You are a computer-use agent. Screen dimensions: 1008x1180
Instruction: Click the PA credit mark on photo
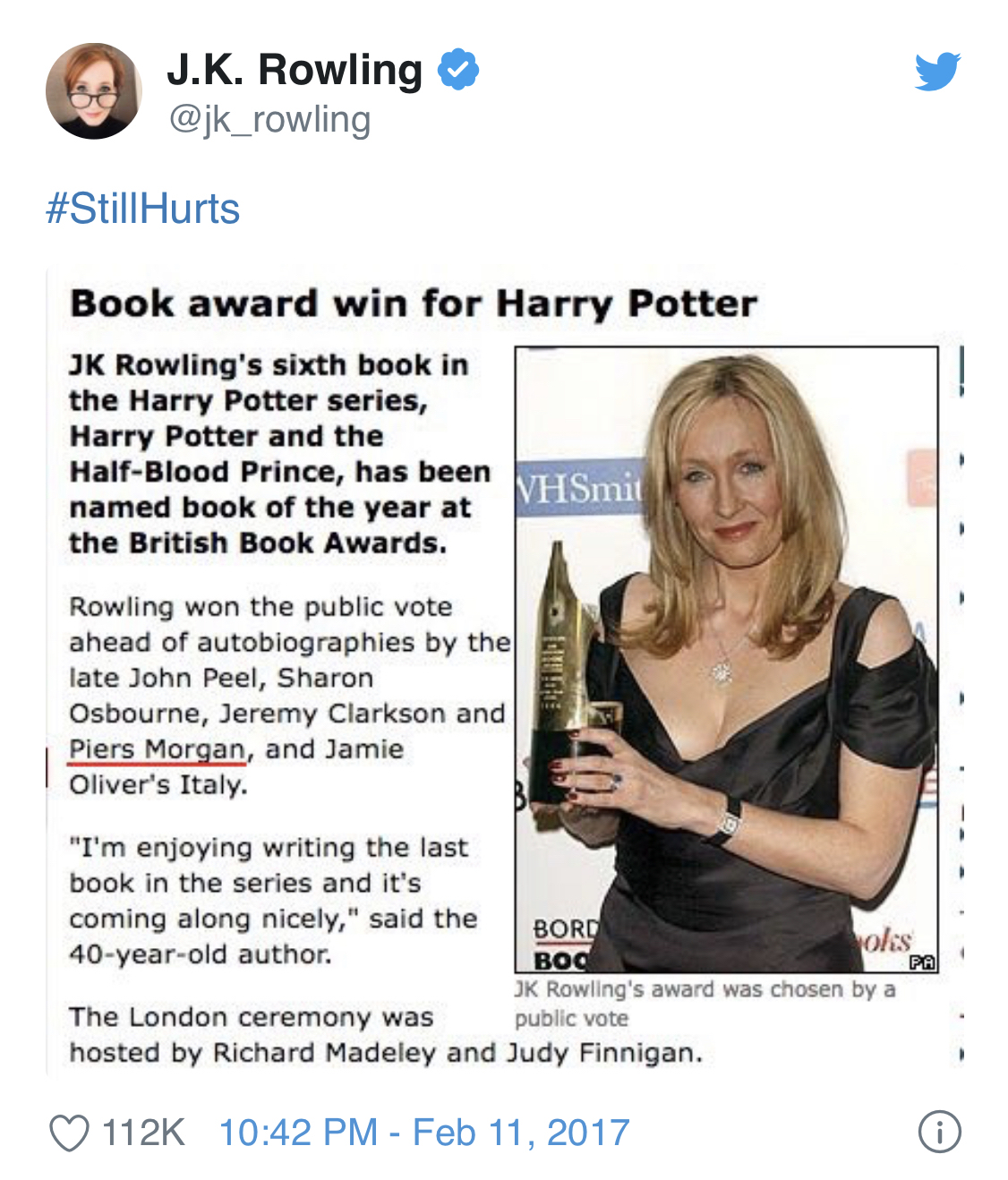pos(922,962)
